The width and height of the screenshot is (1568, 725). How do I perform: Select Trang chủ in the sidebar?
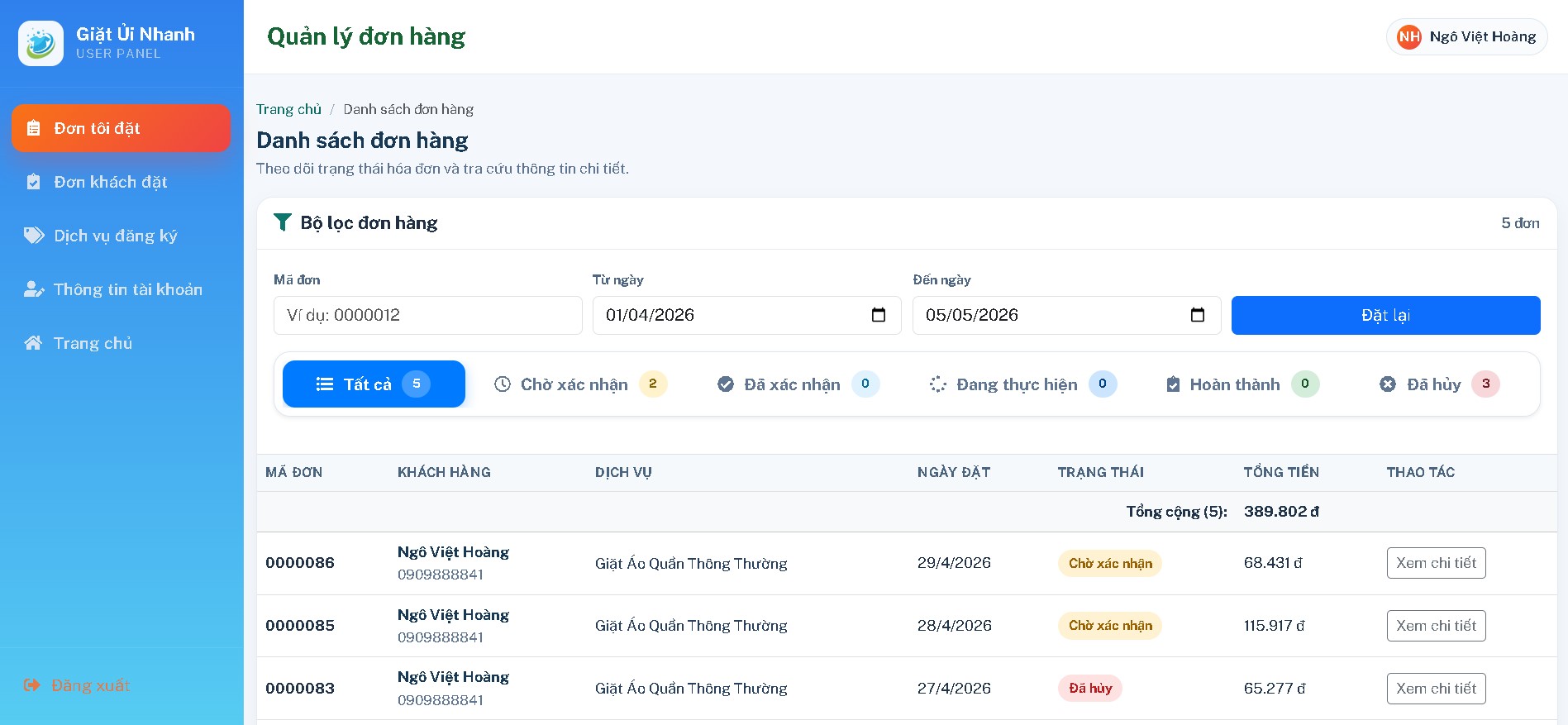coord(121,343)
